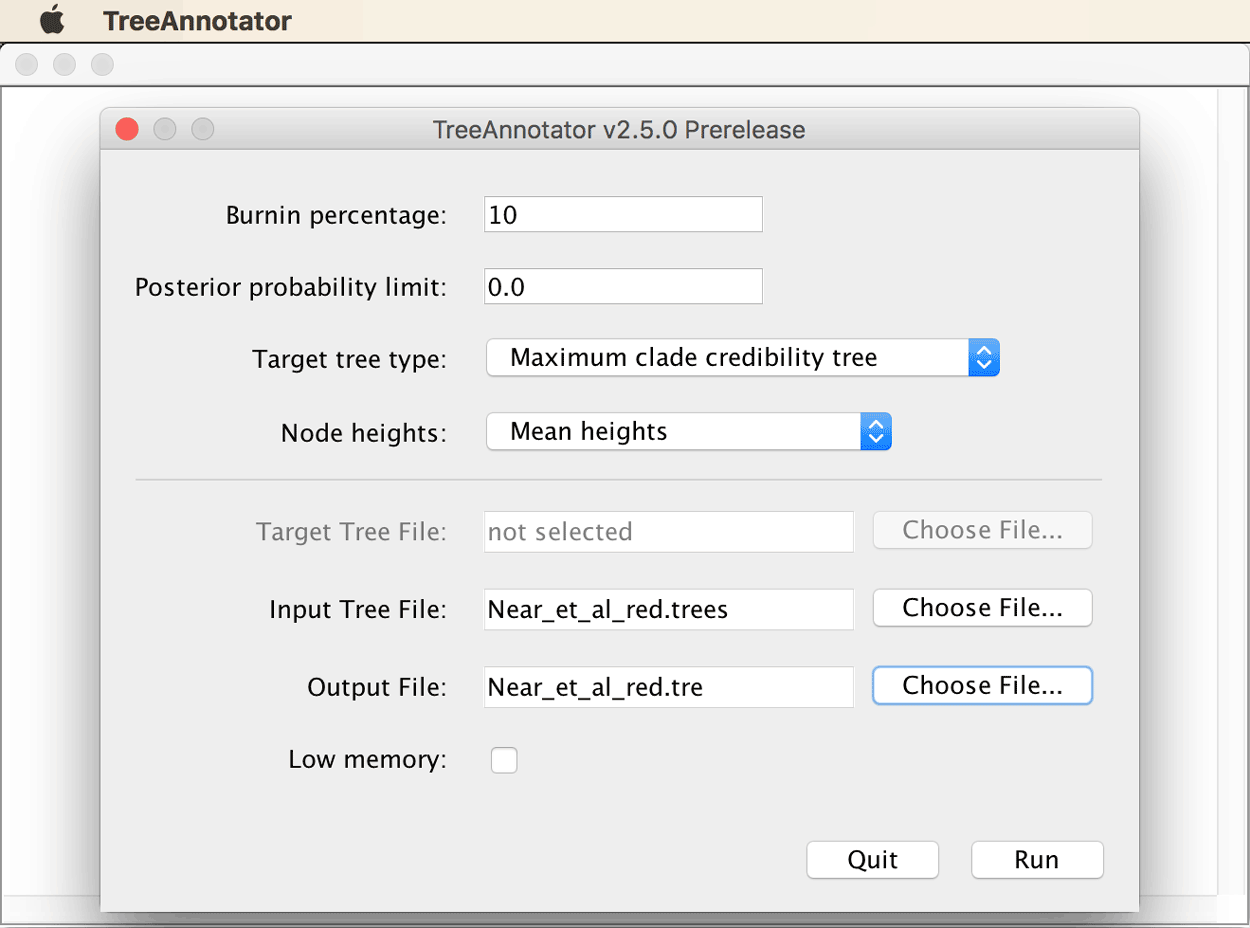Click the Burnin percentage field
Screen dimensions: 1250x928
[623, 215]
